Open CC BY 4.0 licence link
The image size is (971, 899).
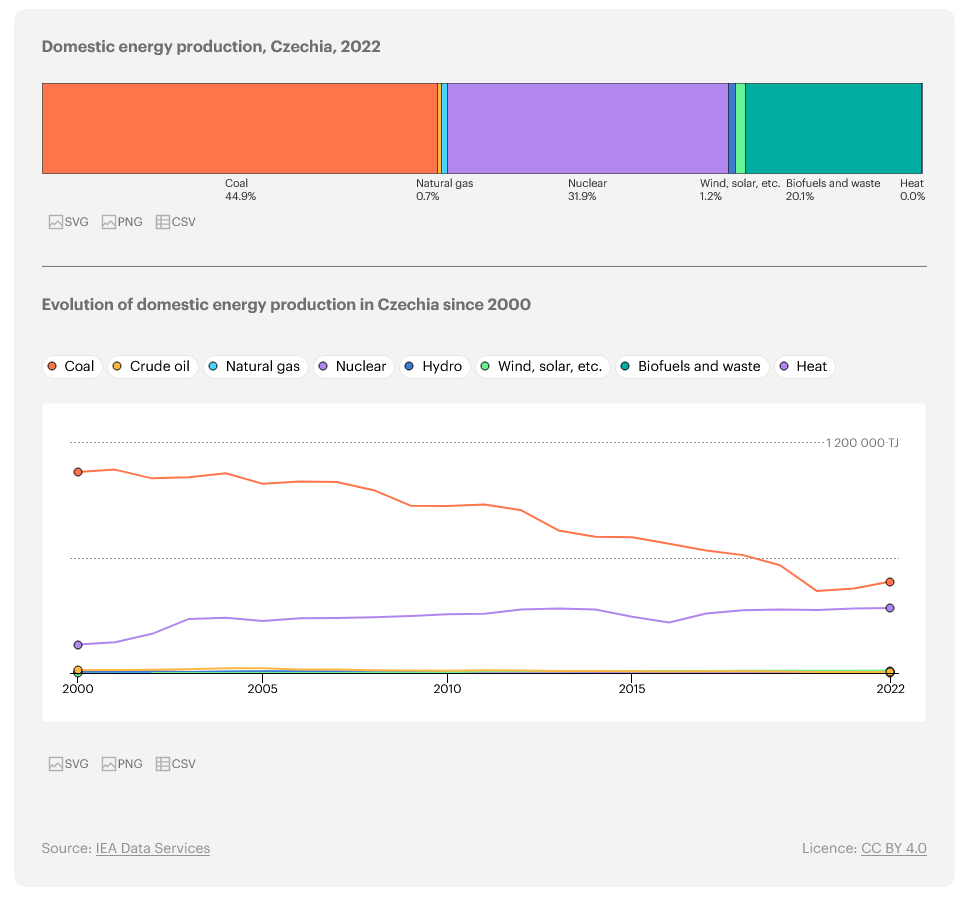click(x=893, y=848)
